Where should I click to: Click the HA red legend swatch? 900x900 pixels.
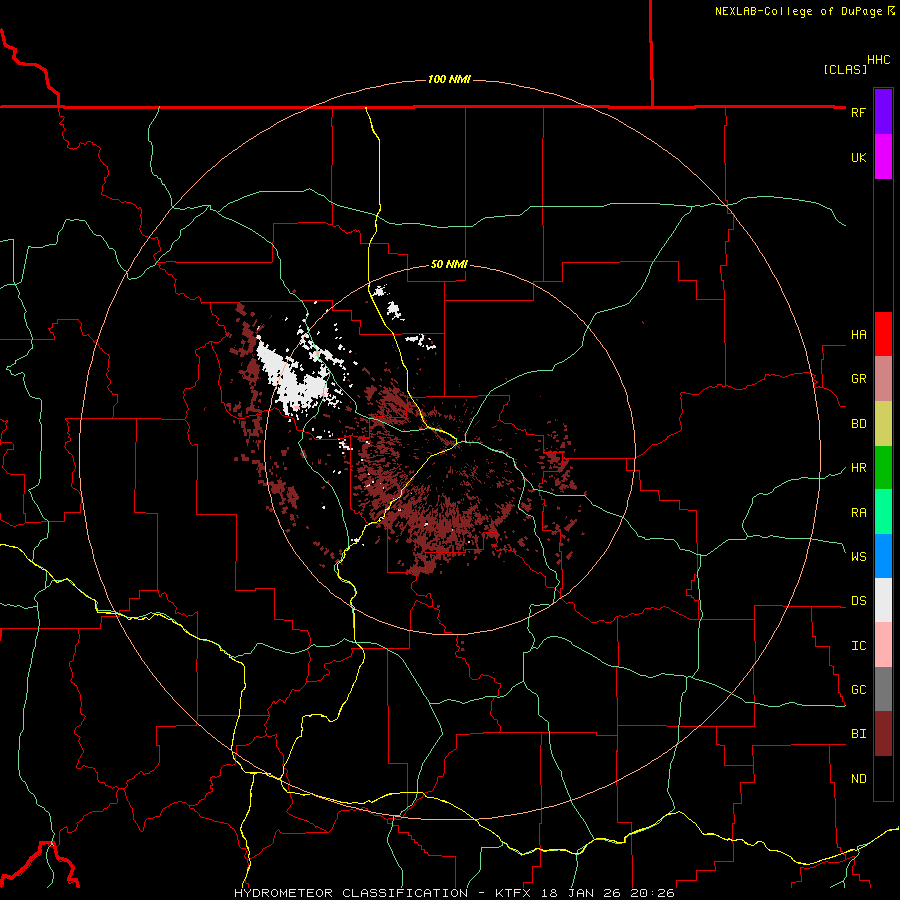pyautogui.click(x=883, y=334)
